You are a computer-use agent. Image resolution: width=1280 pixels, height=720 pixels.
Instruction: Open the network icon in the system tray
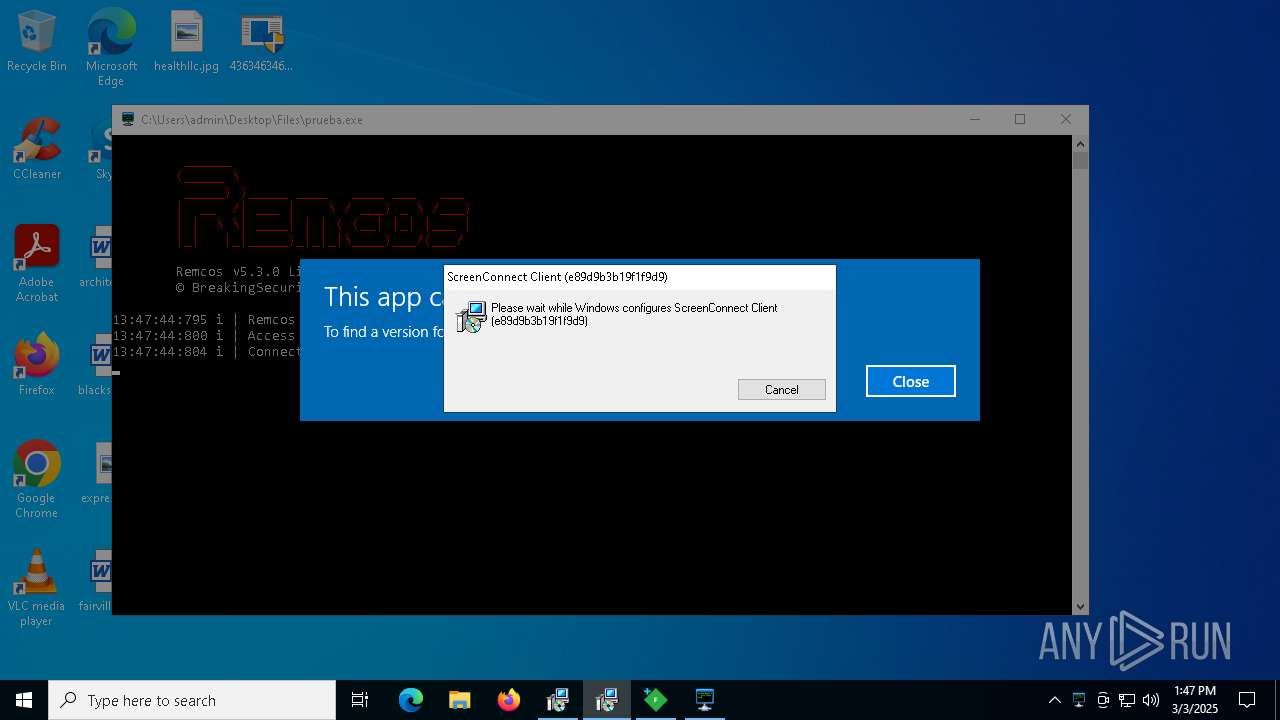(1127, 700)
